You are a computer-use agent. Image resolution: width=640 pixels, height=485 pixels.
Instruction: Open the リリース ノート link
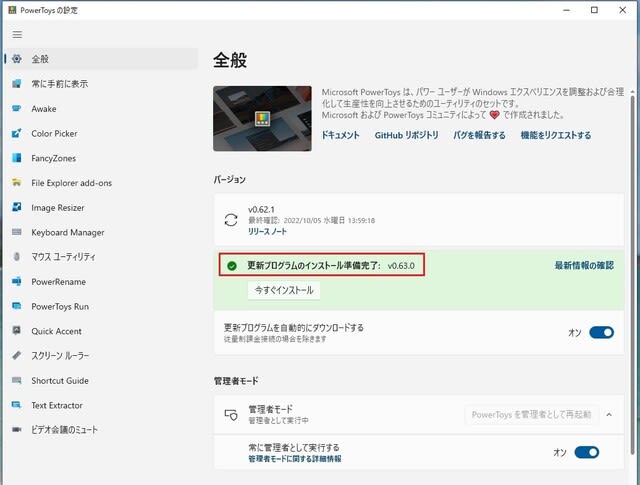267,231
